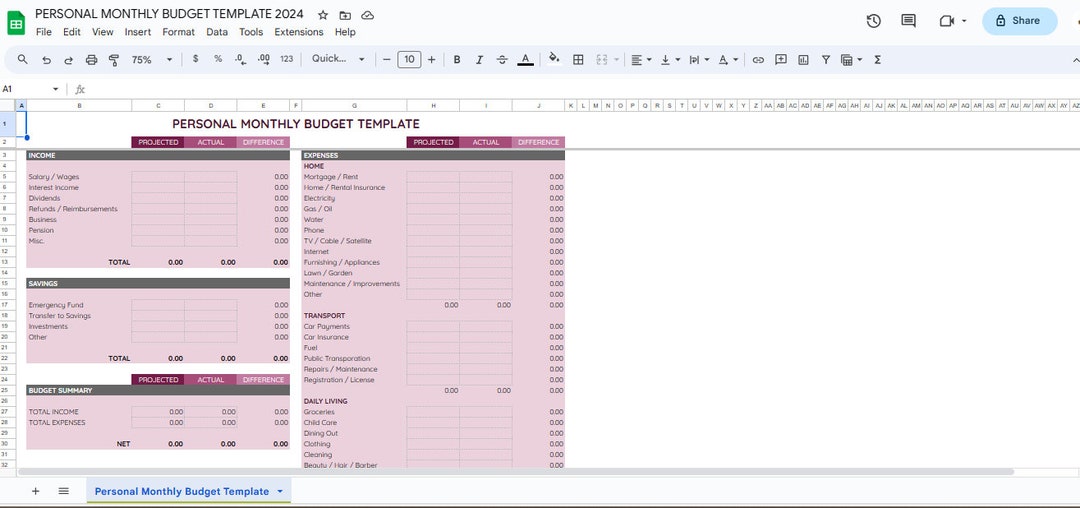The height and width of the screenshot is (508, 1080).
Task: Open the Tools menu
Action: click(x=251, y=32)
